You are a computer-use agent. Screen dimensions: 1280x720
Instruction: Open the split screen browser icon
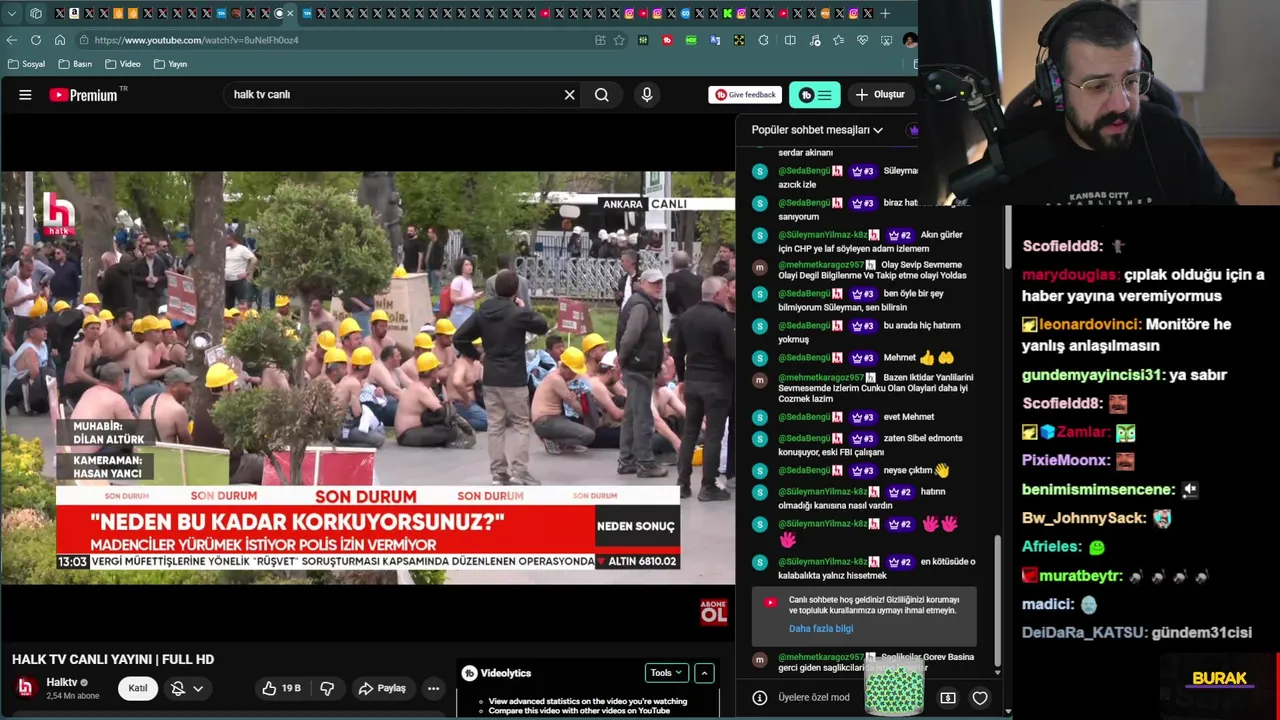tap(790, 40)
